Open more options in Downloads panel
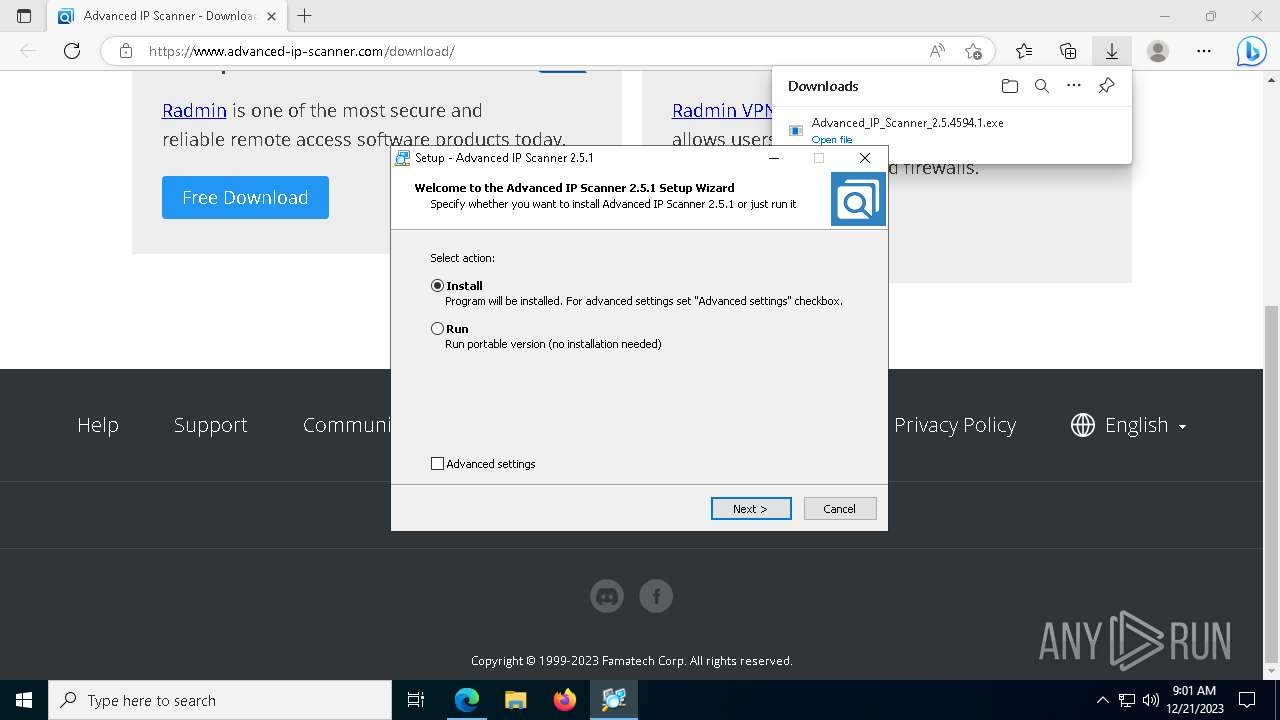 [x=1074, y=86]
